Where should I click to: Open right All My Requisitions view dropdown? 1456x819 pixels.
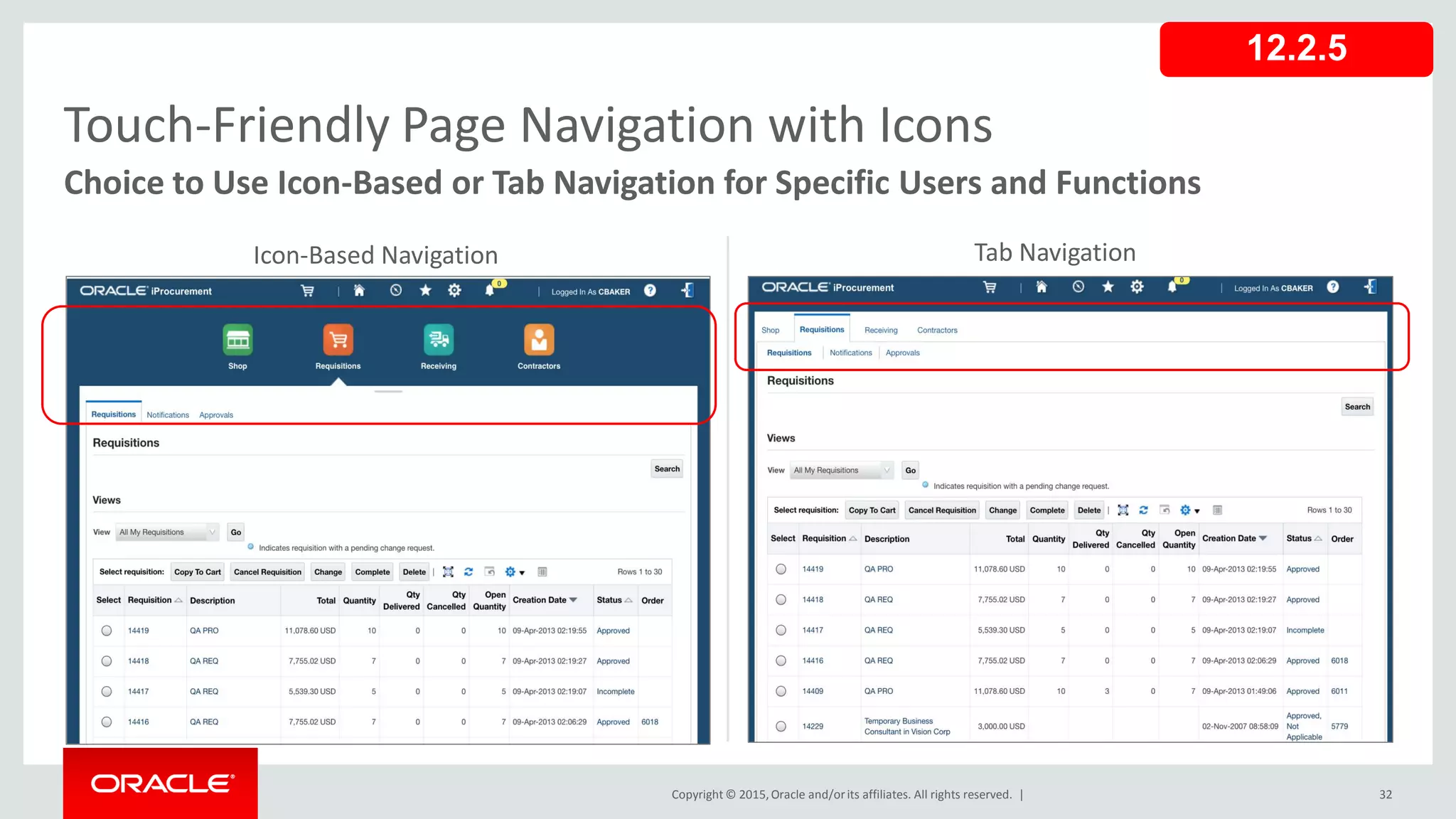coord(842,470)
